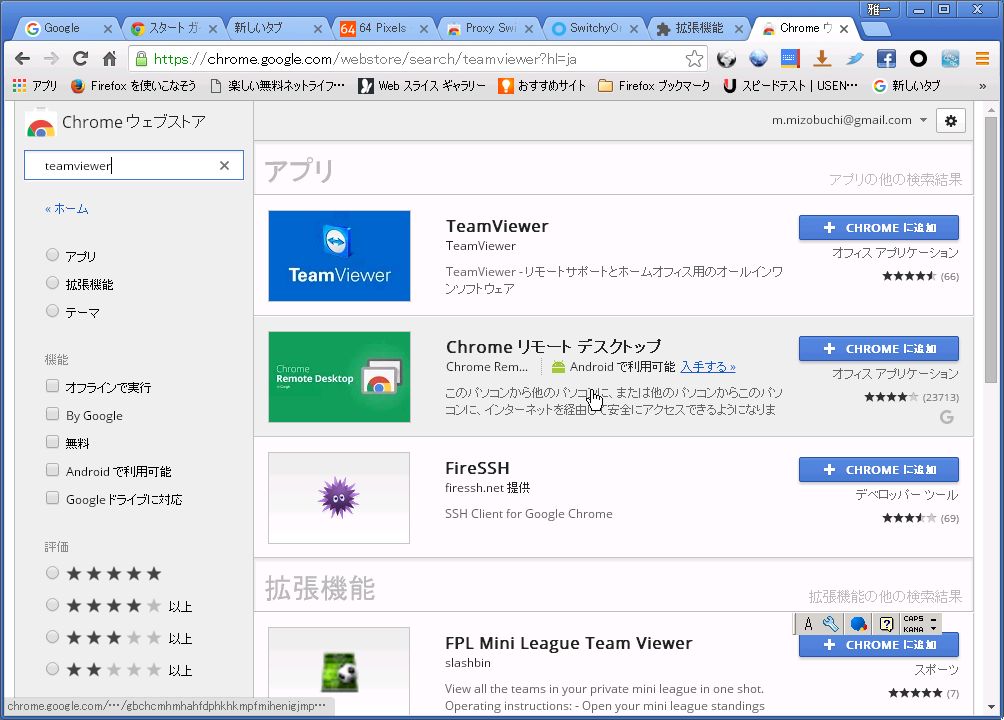Image resolution: width=1004 pixels, height=720 pixels.
Task: Open the おすすめサイト bookmark
Action: click(542, 85)
